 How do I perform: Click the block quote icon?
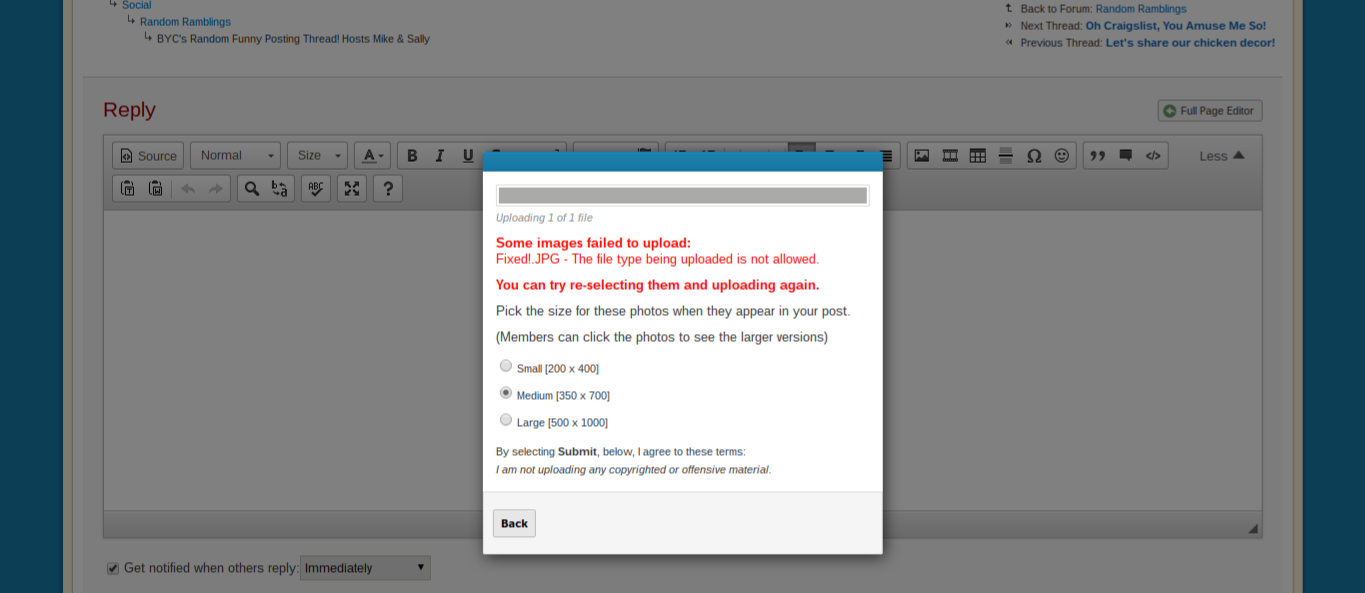(1098, 156)
